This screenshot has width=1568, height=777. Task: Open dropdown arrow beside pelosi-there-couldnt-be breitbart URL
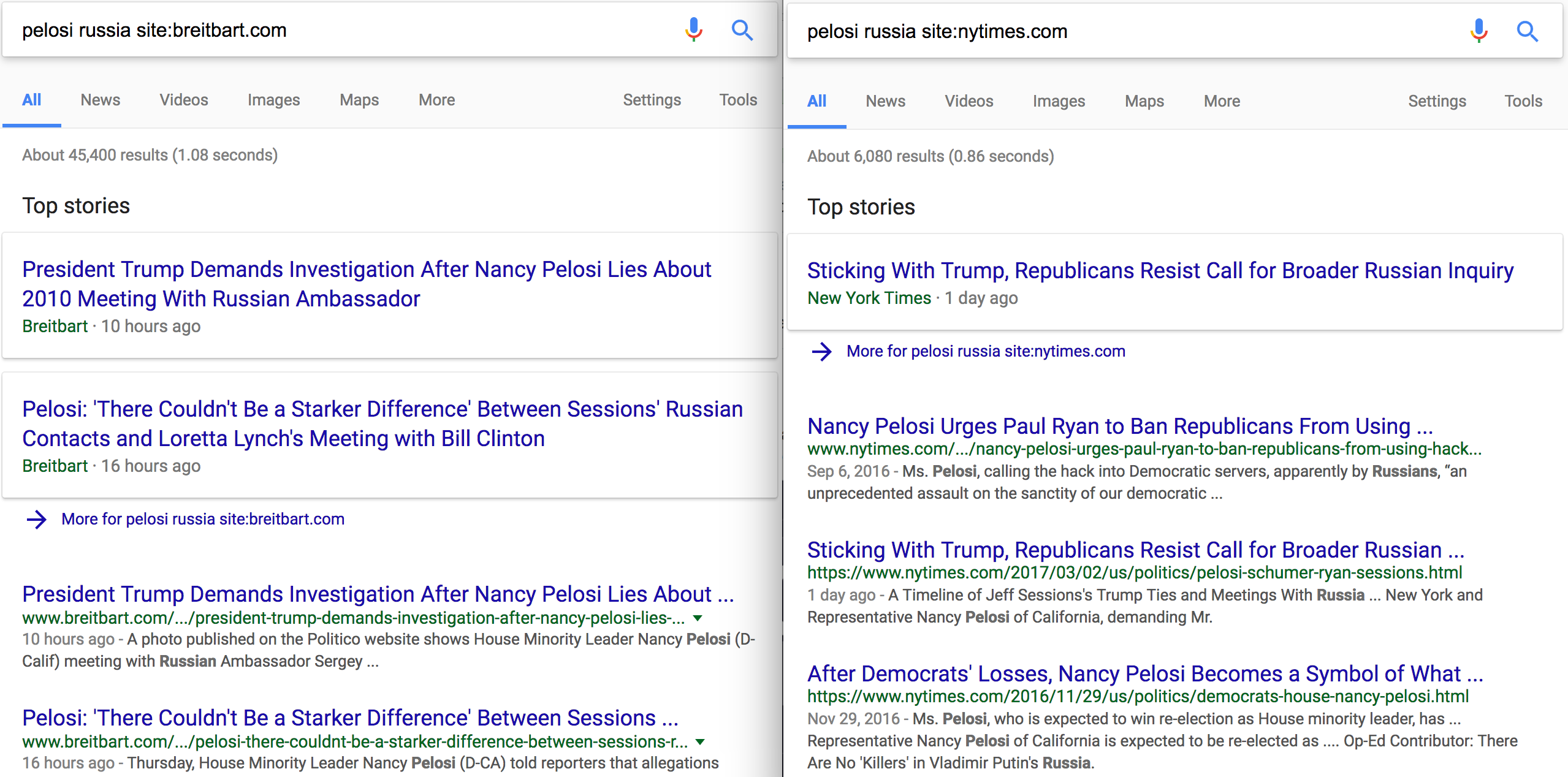coord(700,742)
